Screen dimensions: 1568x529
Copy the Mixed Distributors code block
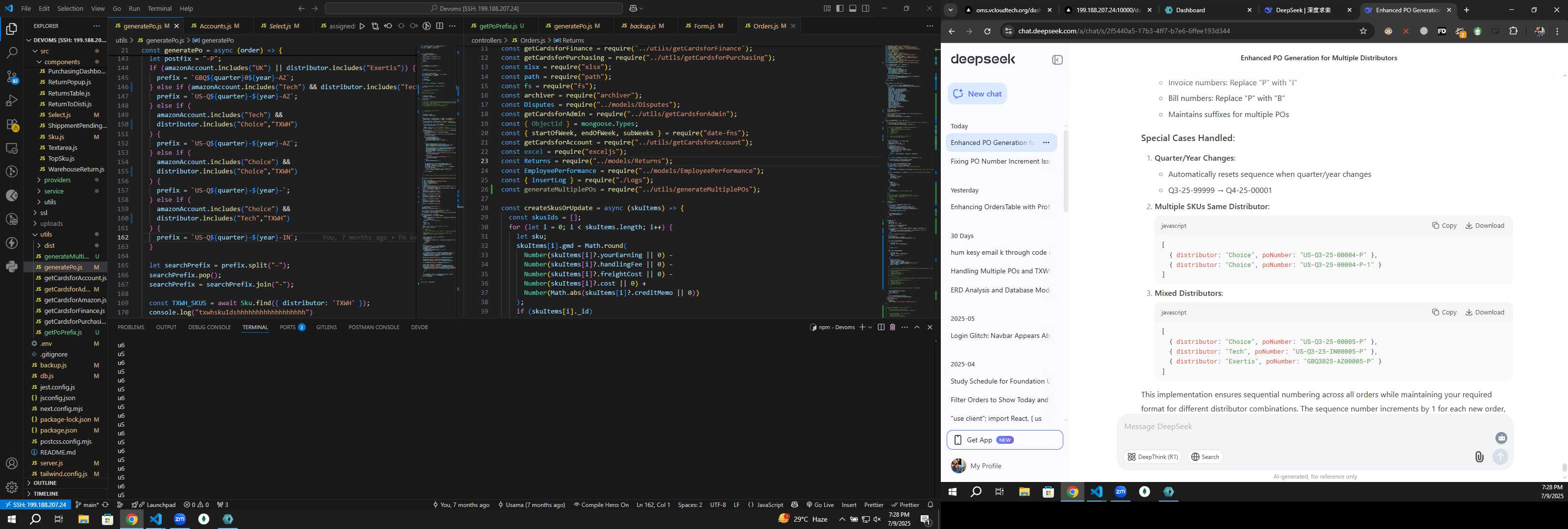[1444, 313]
